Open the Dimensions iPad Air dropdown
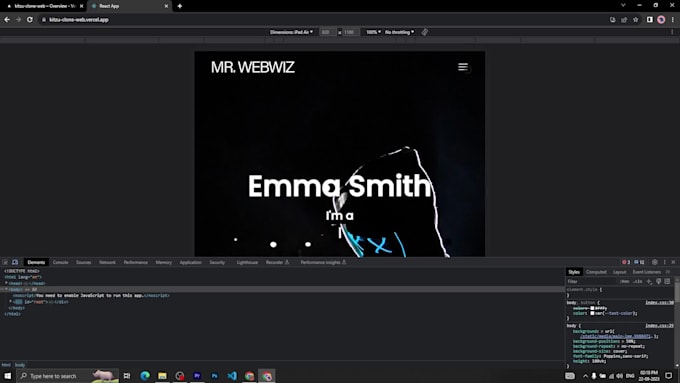The image size is (680, 383). (291, 32)
